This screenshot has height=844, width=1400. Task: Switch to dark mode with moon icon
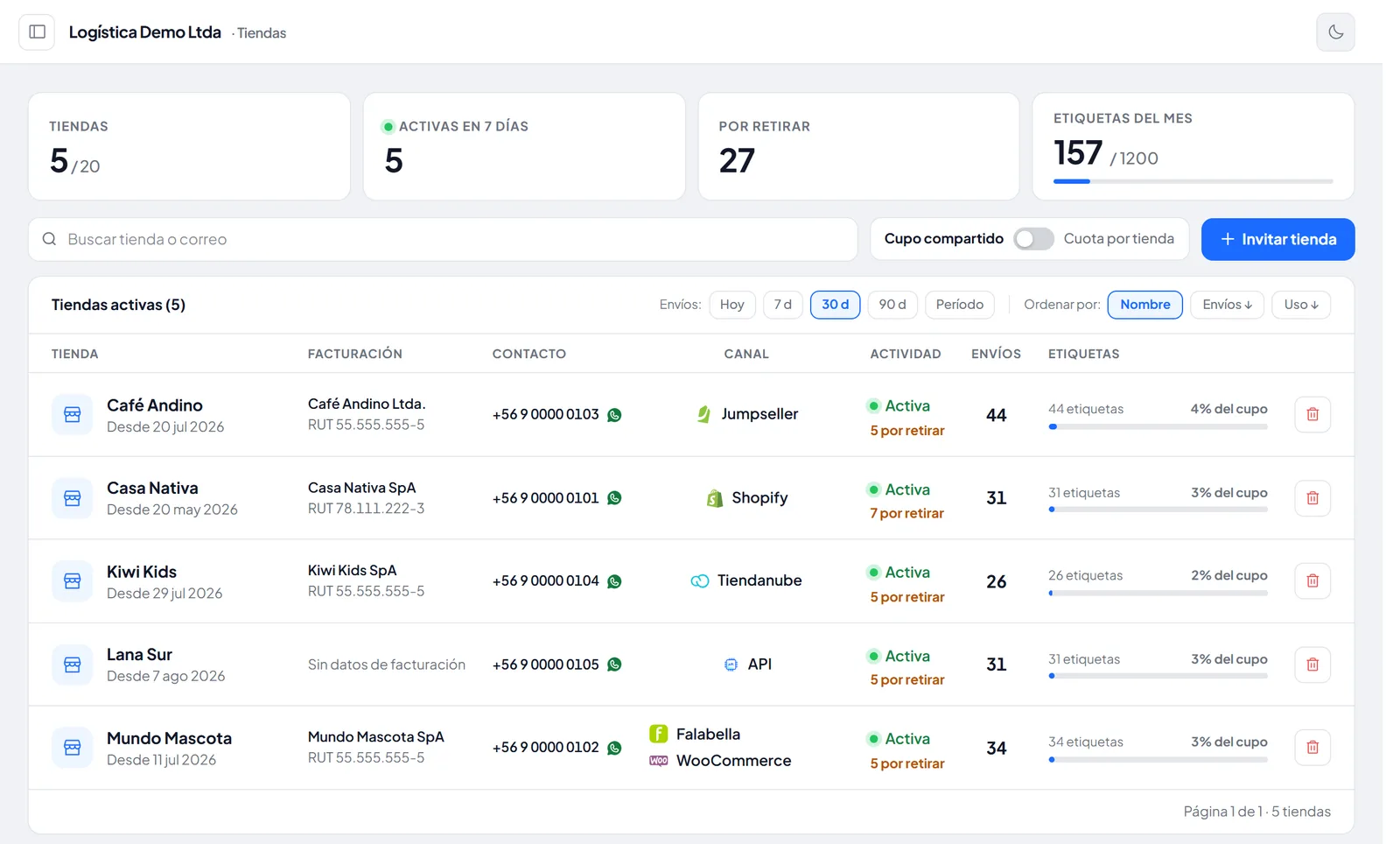pyautogui.click(x=1335, y=32)
